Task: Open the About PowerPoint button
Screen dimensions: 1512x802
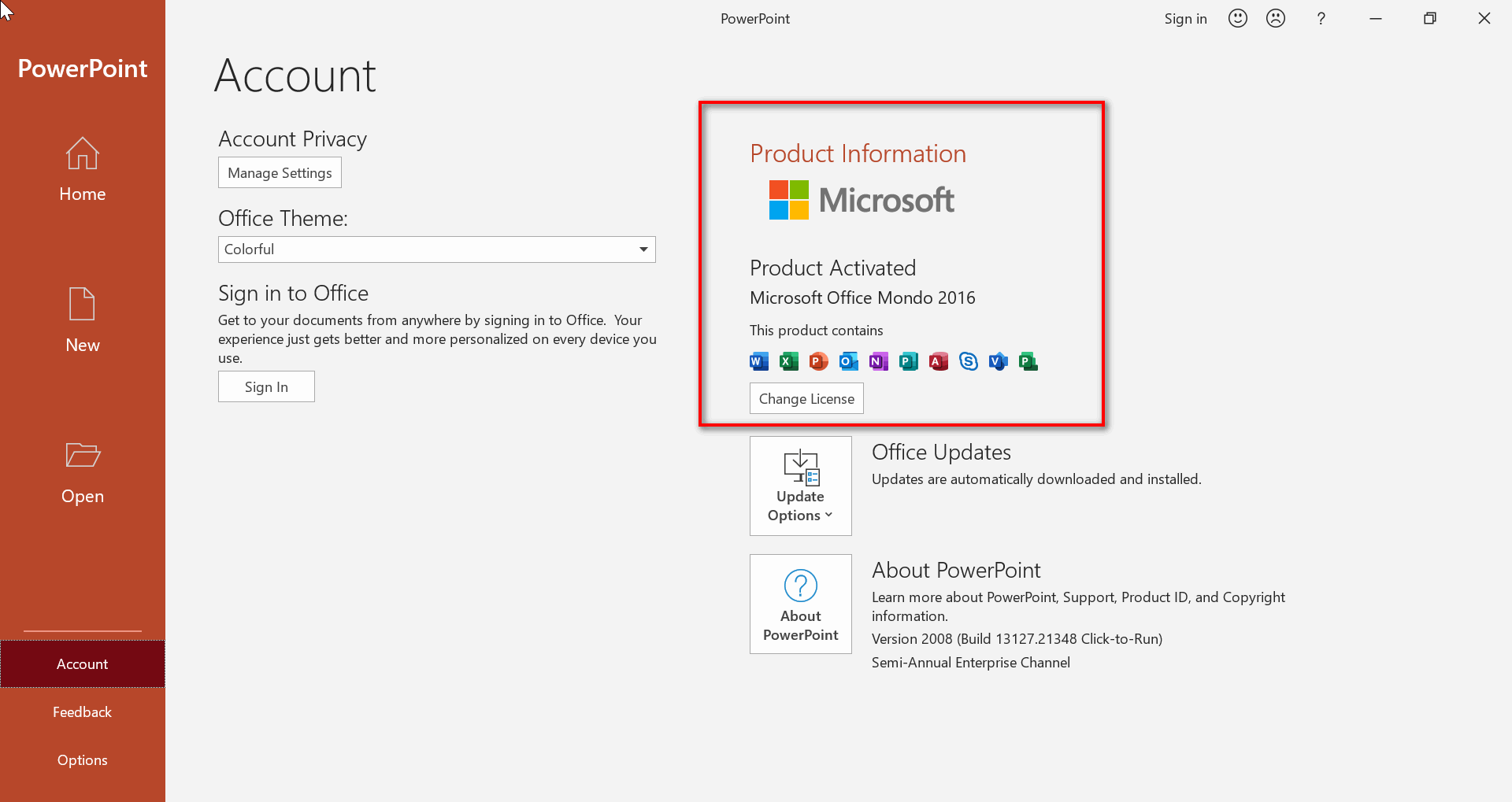Action: click(801, 604)
